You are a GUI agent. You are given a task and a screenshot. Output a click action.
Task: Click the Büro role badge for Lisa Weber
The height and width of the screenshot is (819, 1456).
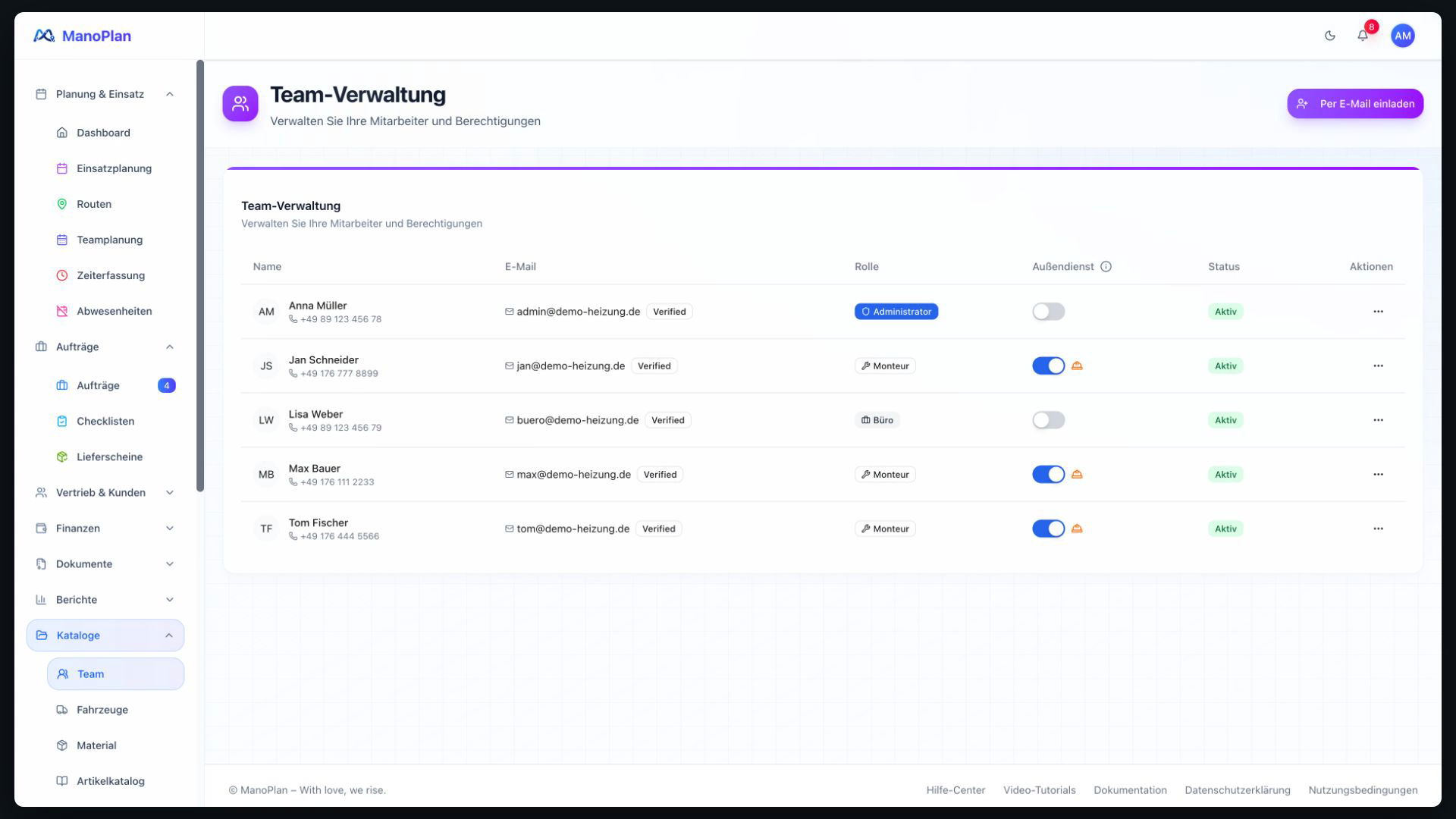coord(877,420)
